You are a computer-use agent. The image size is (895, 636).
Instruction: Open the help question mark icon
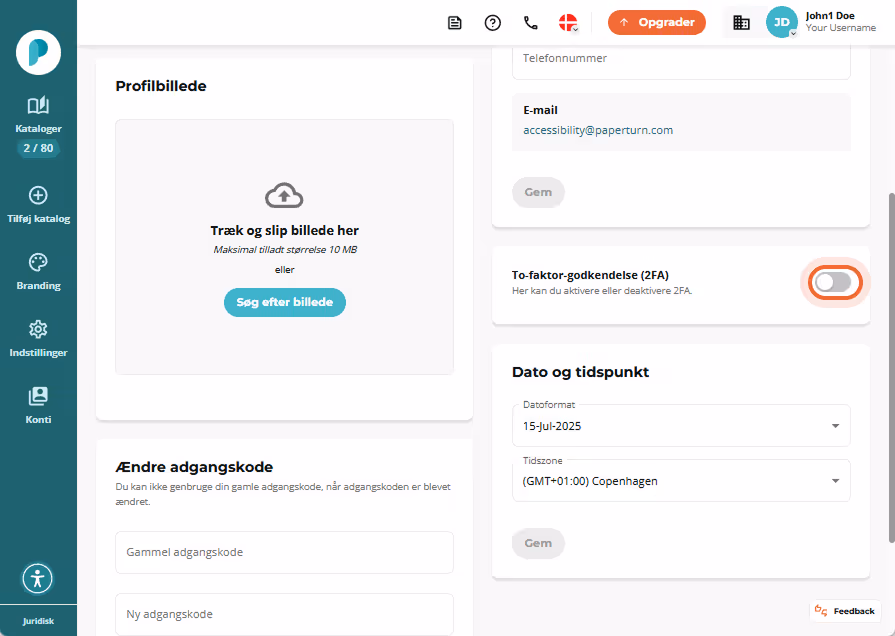pos(493,23)
